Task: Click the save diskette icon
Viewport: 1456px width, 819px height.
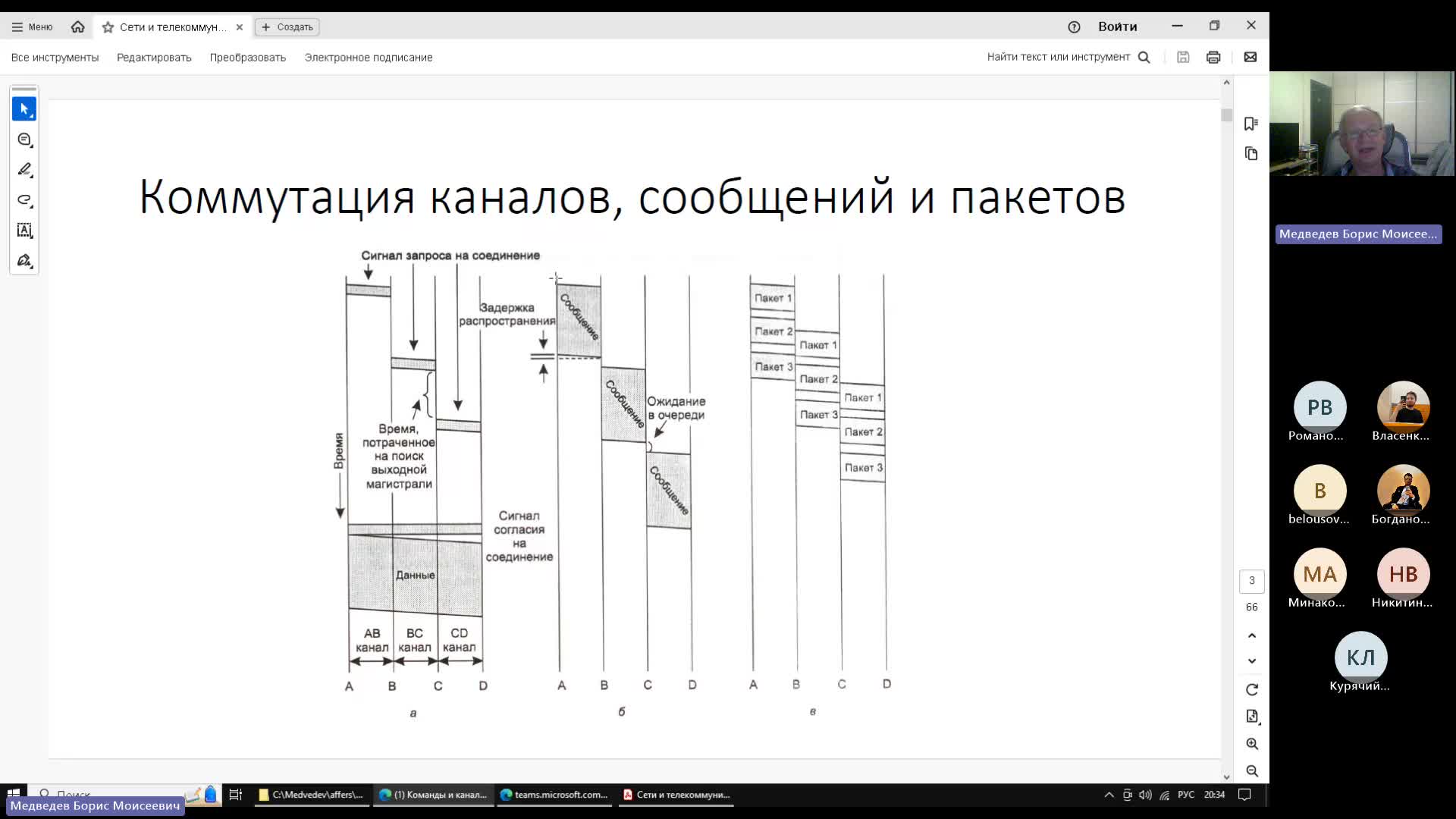Action: click(1183, 57)
